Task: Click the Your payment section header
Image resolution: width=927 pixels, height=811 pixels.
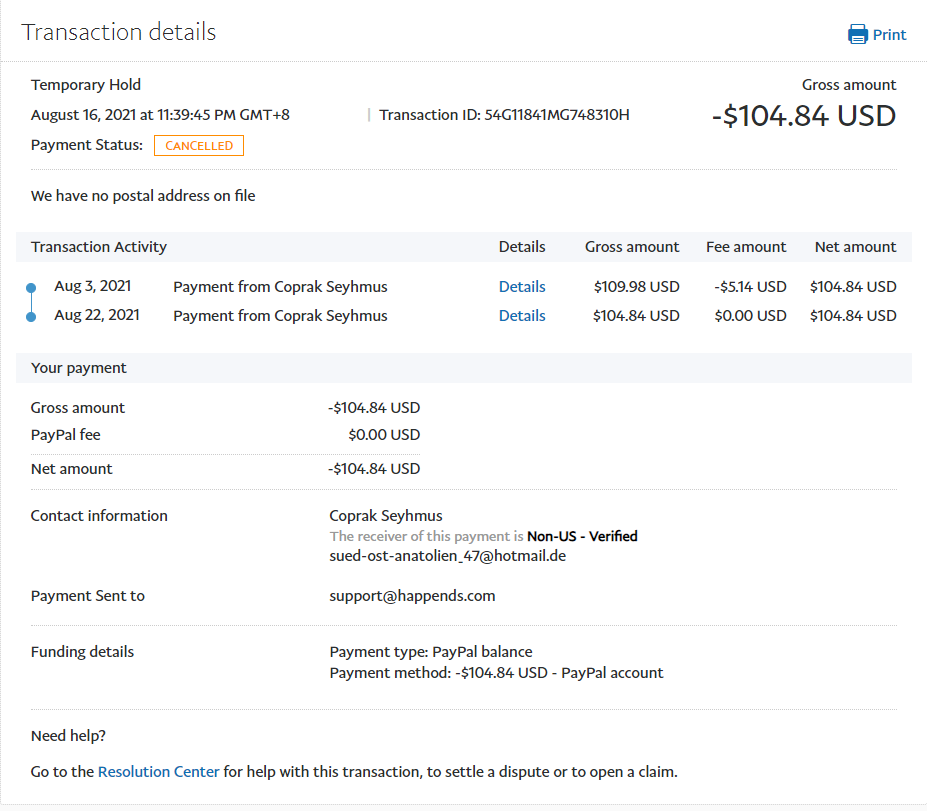Action: [79, 368]
